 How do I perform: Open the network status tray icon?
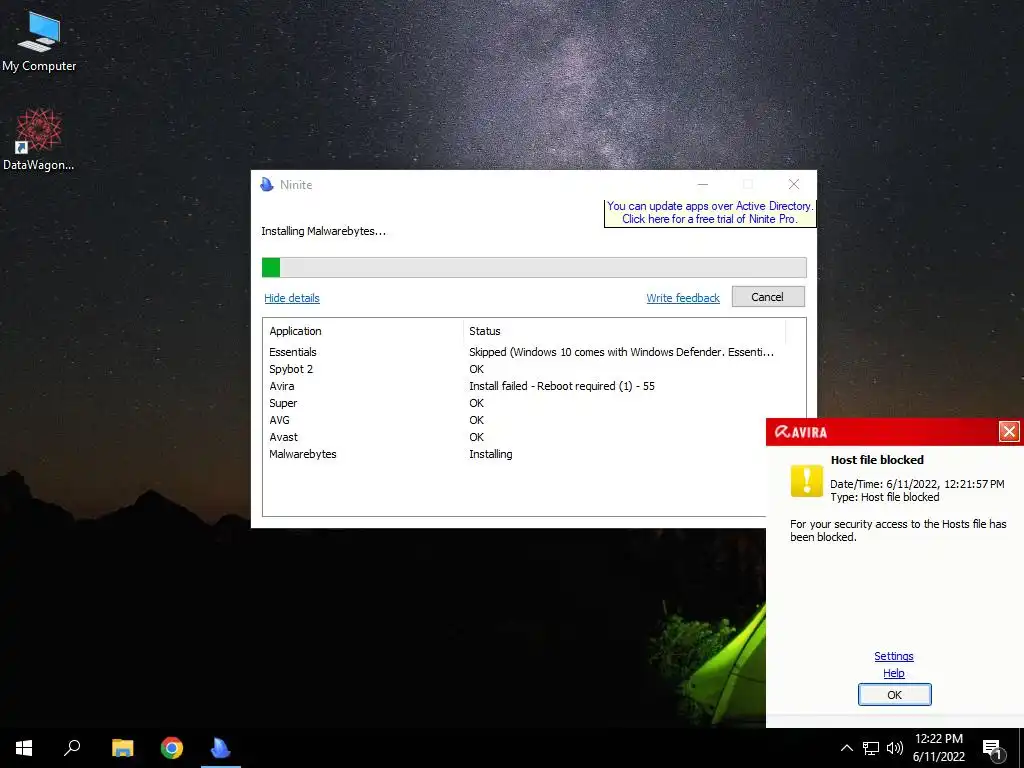coord(871,748)
